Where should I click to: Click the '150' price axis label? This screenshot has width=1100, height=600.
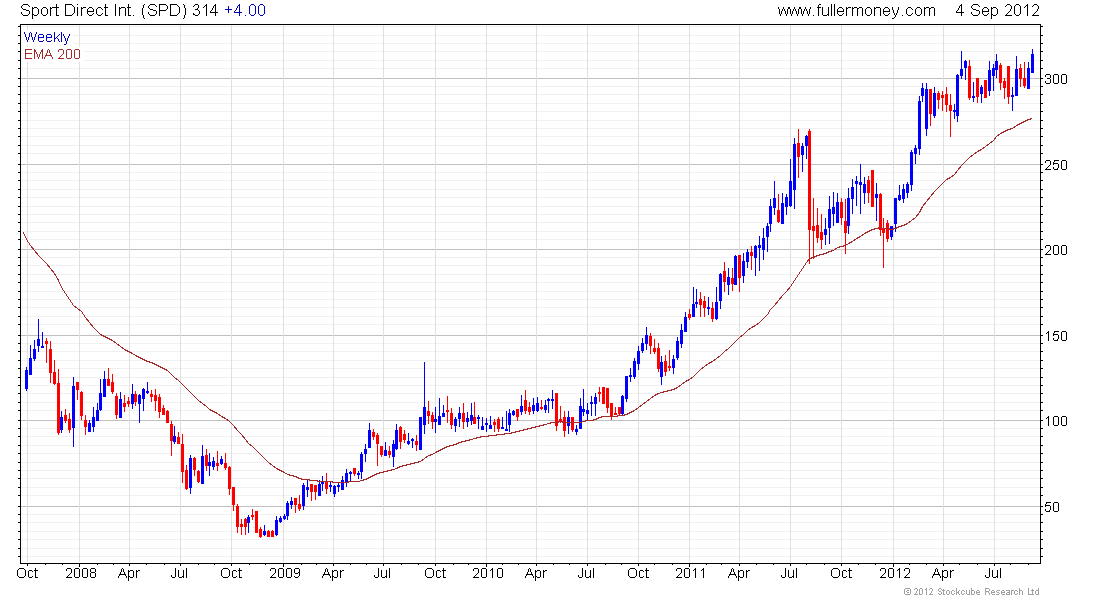1056,336
